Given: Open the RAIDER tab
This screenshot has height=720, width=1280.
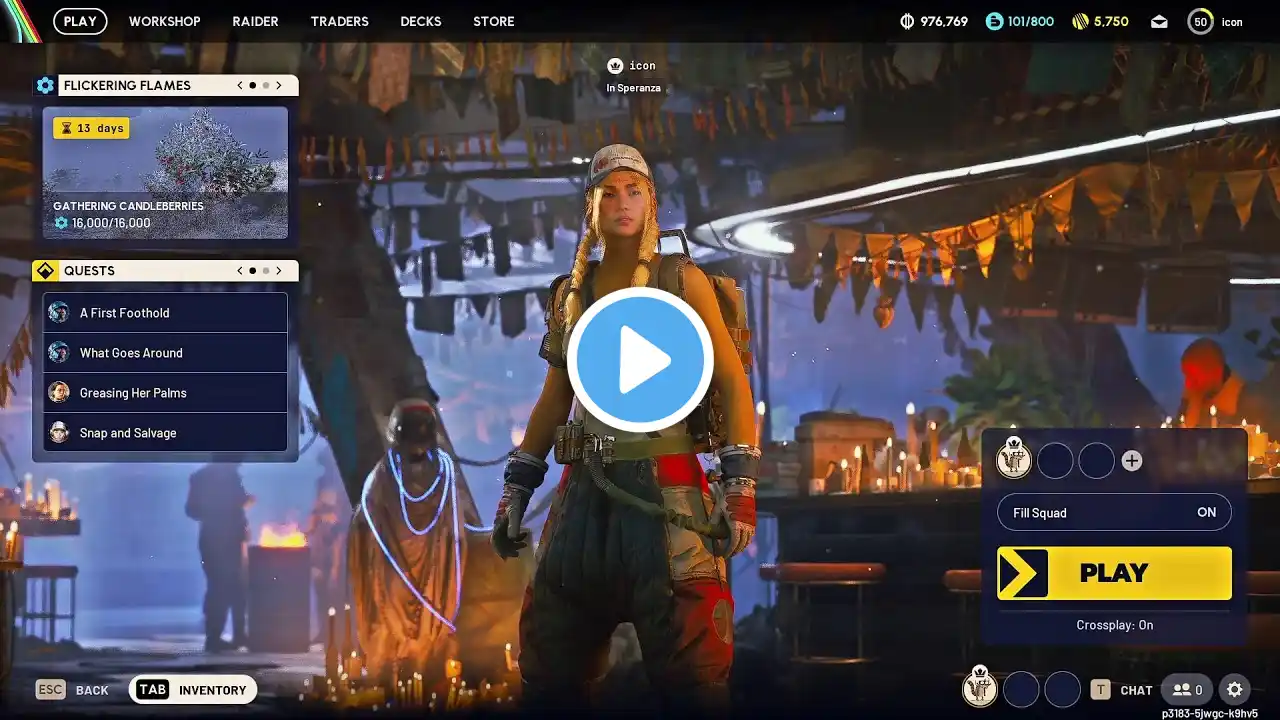Looking at the screenshot, I should click(255, 21).
